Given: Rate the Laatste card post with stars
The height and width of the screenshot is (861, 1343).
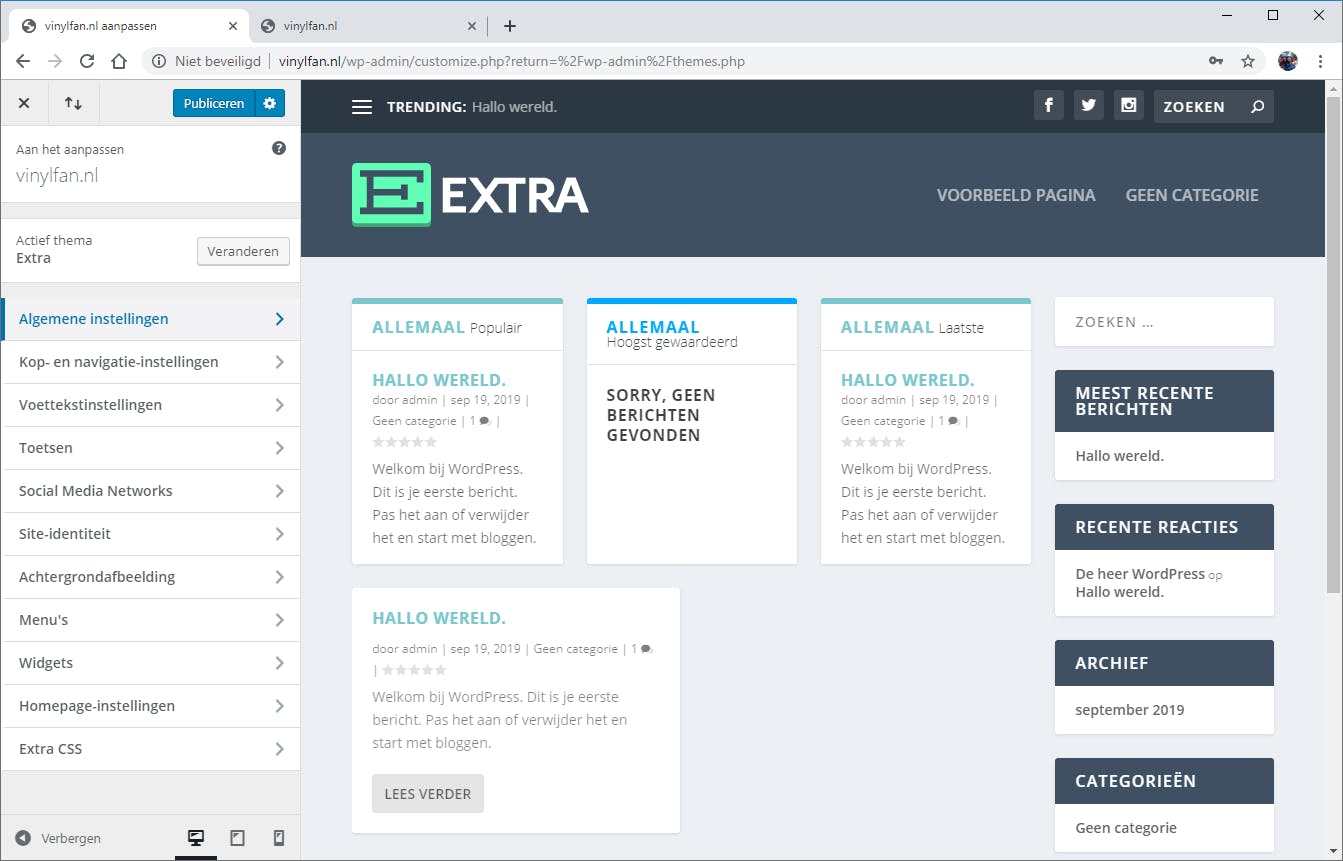Looking at the screenshot, I should (874, 442).
